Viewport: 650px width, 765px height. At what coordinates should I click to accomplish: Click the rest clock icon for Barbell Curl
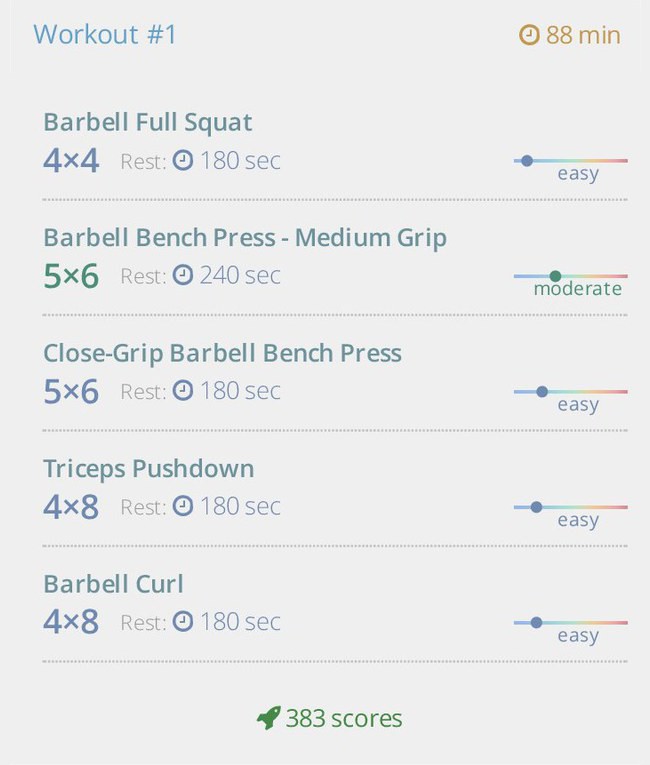pos(183,622)
